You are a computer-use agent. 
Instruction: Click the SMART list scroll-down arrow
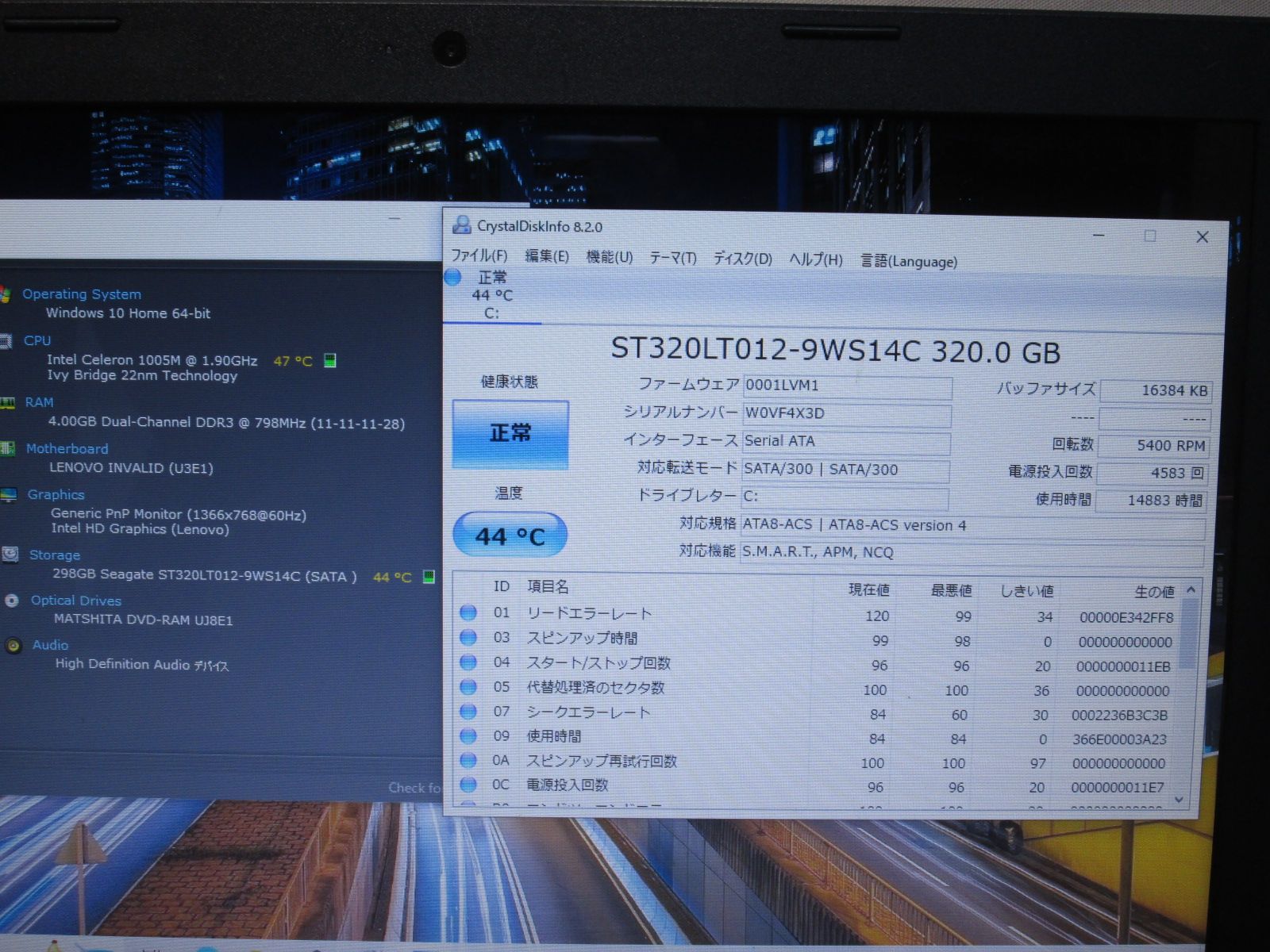pos(1179,800)
